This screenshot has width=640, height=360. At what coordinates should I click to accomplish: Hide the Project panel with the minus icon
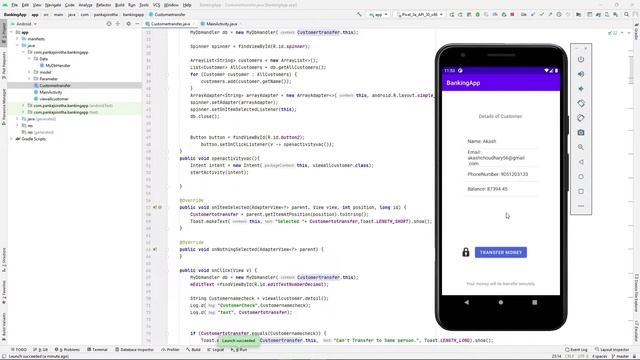point(137,24)
